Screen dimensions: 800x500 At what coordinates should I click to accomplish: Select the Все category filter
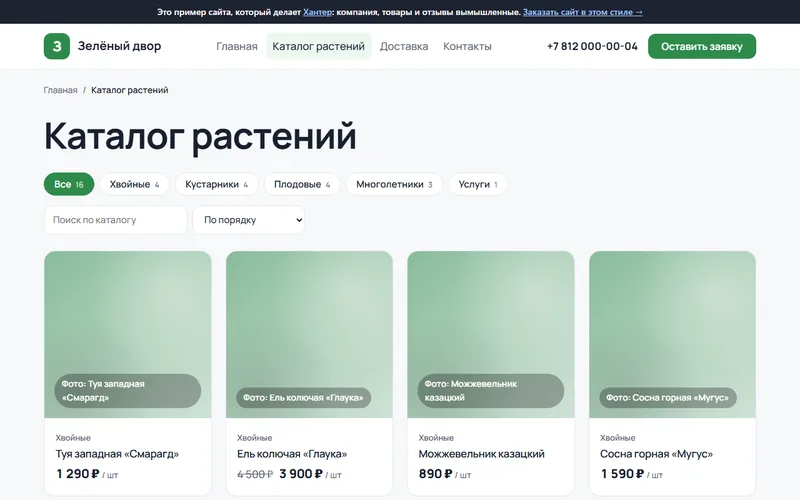coord(69,184)
